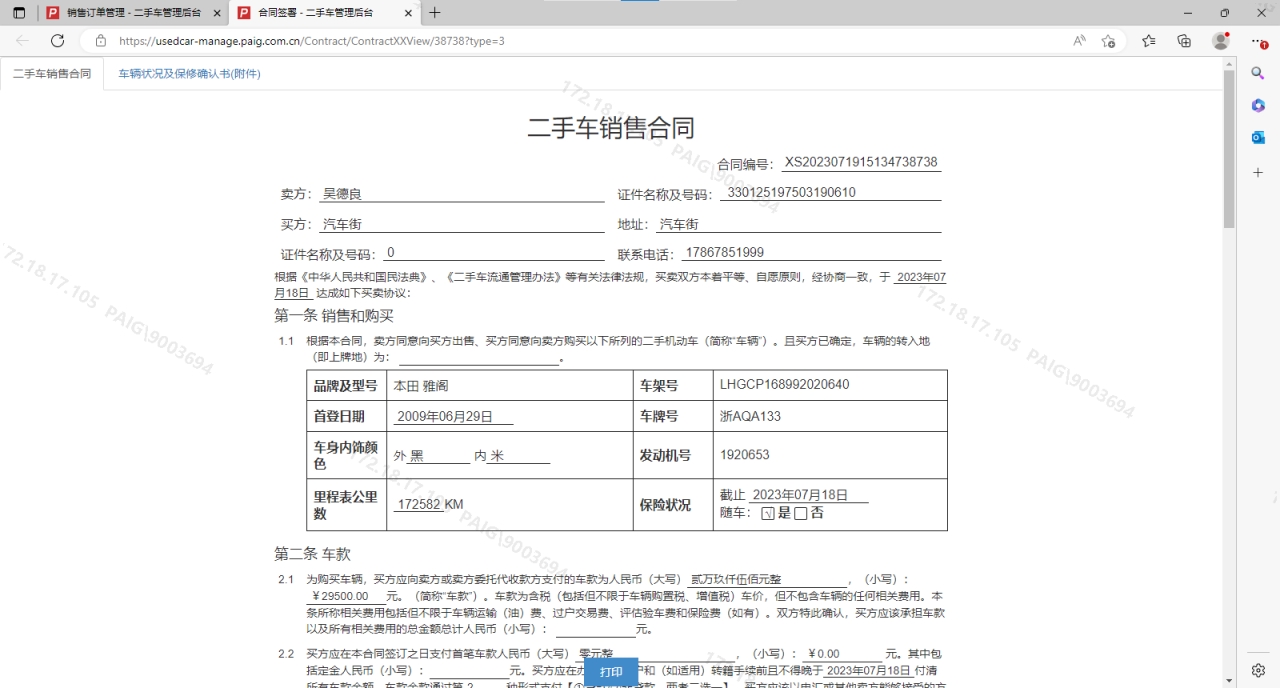The width and height of the screenshot is (1280, 688).
Task: Click license plate 浙AQA133
Action: click(x=750, y=416)
